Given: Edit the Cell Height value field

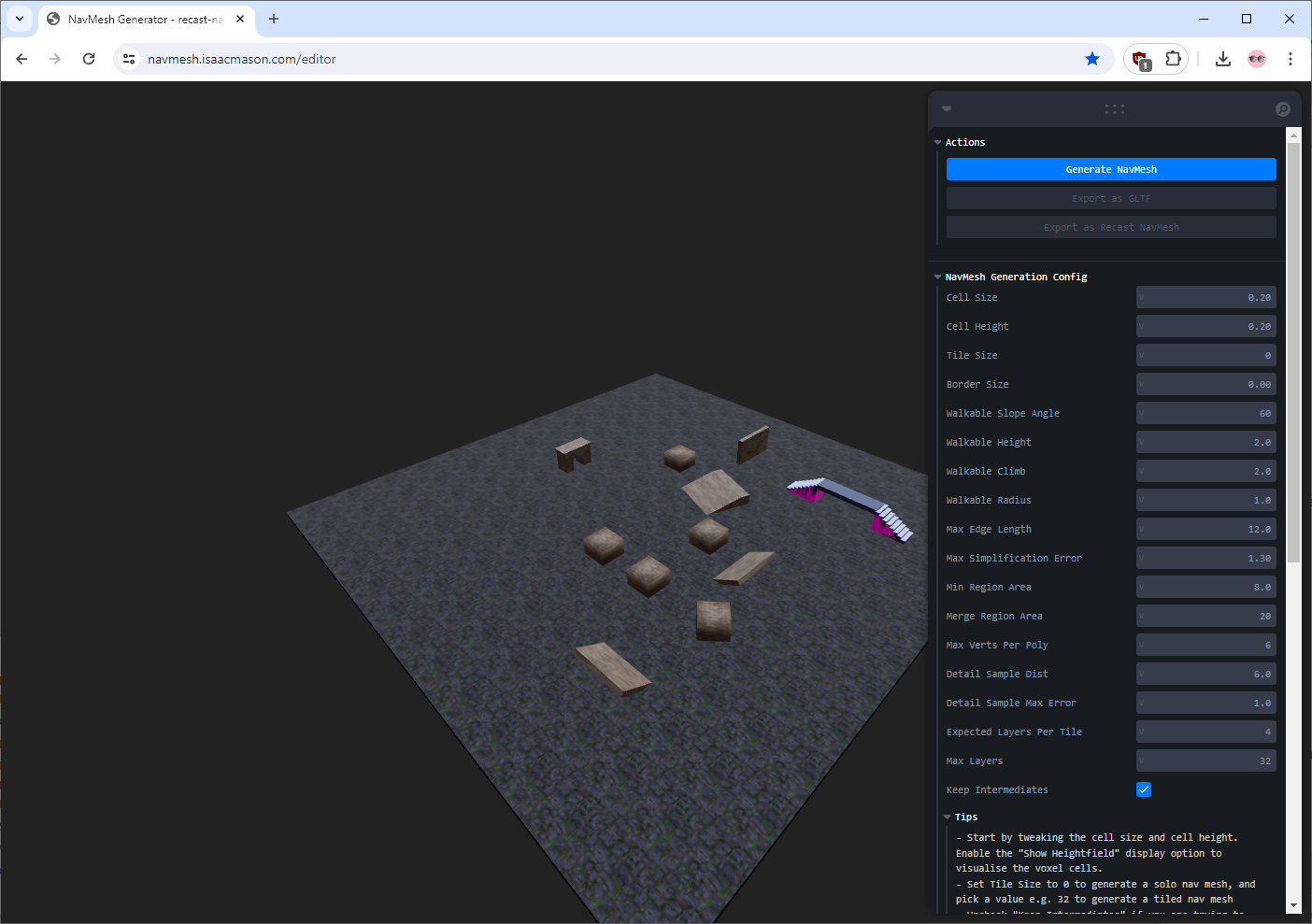Looking at the screenshot, I should pyautogui.click(x=1205, y=326).
